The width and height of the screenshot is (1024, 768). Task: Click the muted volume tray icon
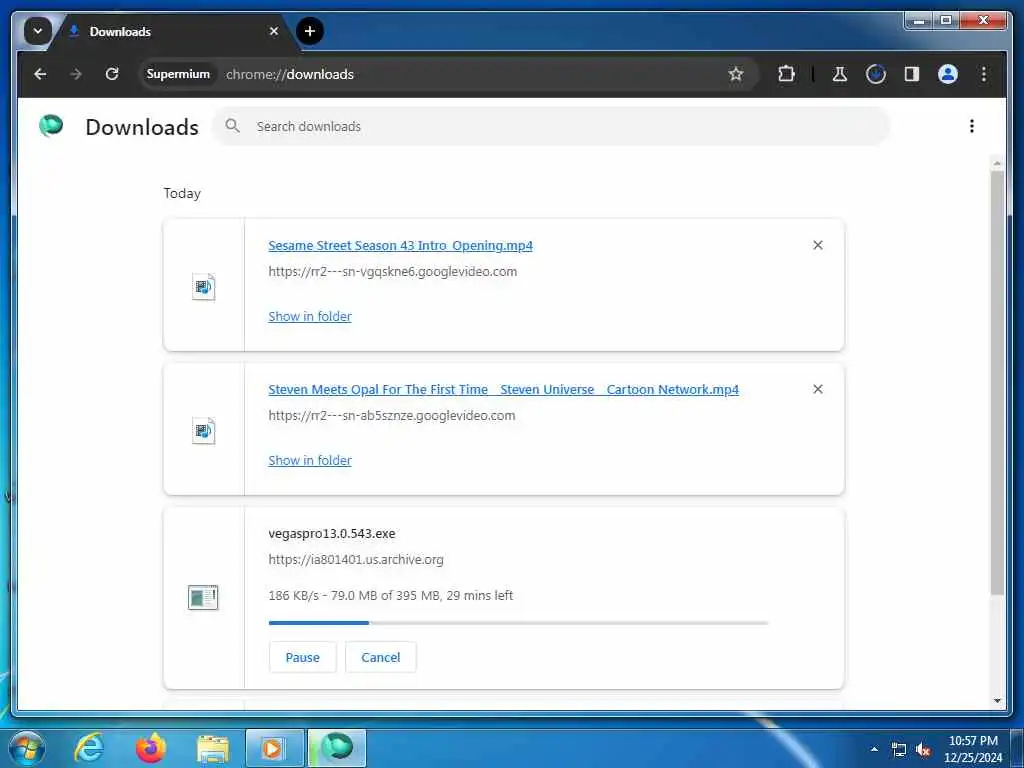[923, 750]
